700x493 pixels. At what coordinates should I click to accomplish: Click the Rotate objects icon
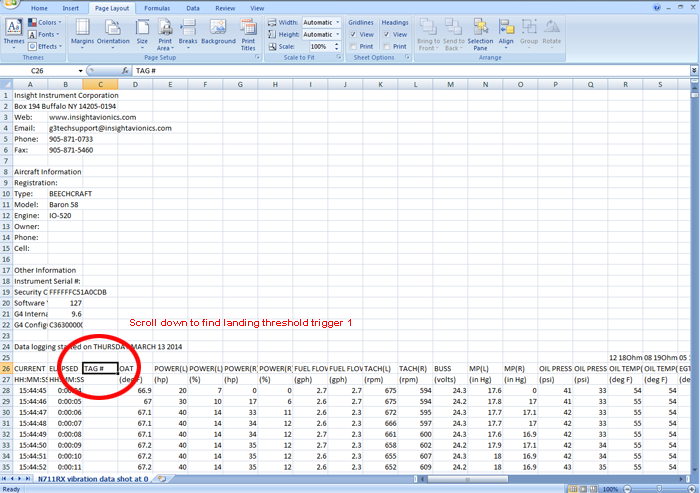point(552,27)
